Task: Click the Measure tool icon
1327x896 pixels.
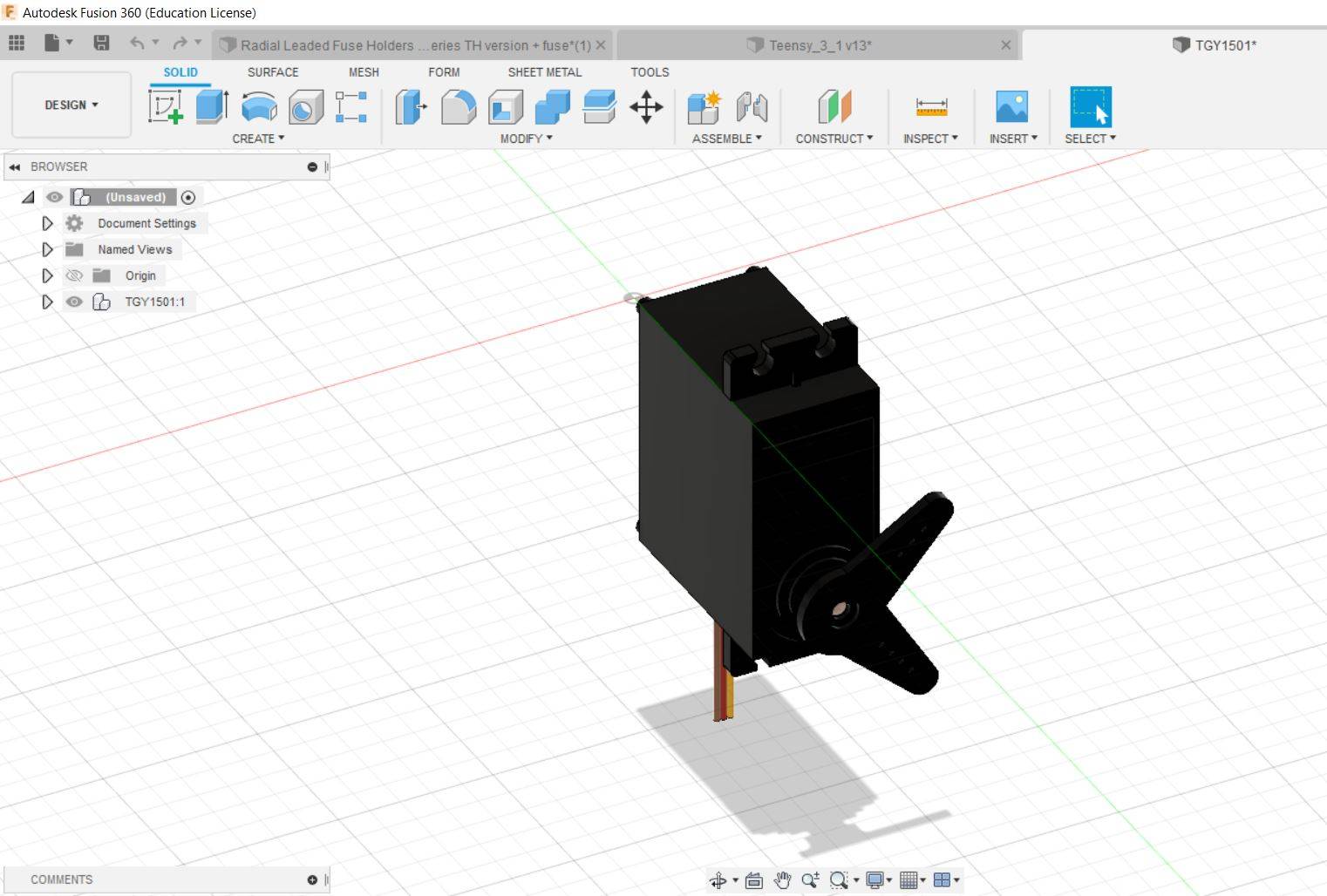Action: point(931,107)
